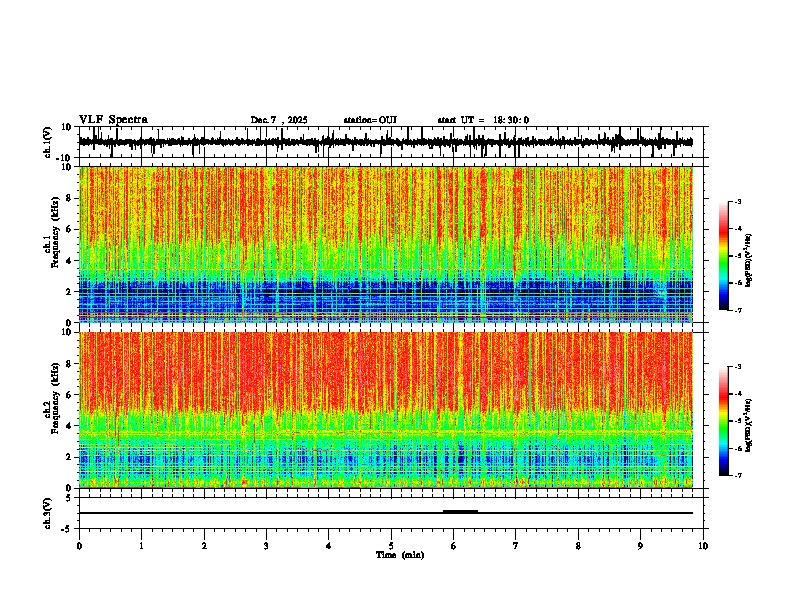Click the time axis tick label '5'
The width and height of the screenshot is (792, 612).
coord(391,546)
